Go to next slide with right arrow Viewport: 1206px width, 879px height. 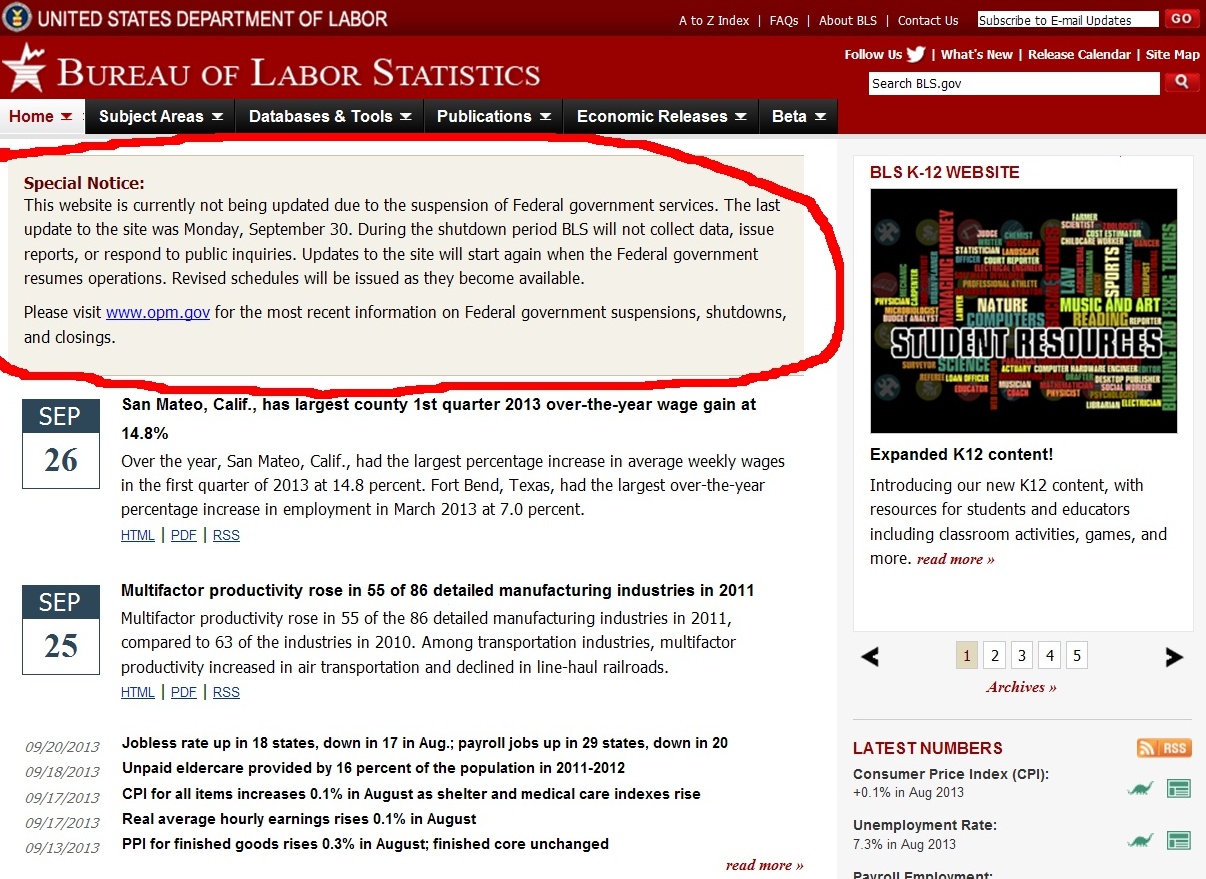(1174, 657)
